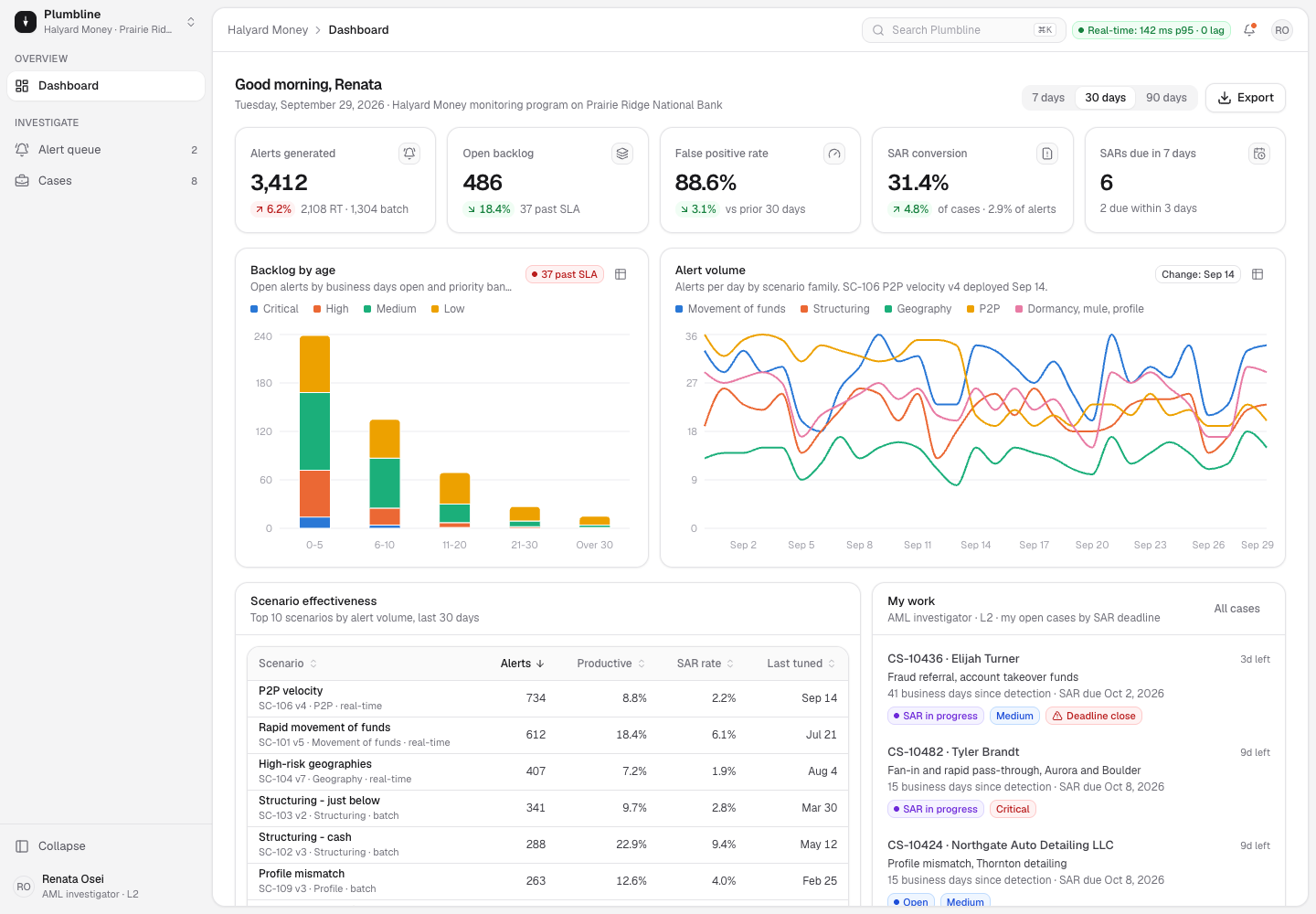Image resolution: width=1316 pixels, height=914 pixels.
Task: Click the Alerts generated bell icon
Action: pos(409,154)
